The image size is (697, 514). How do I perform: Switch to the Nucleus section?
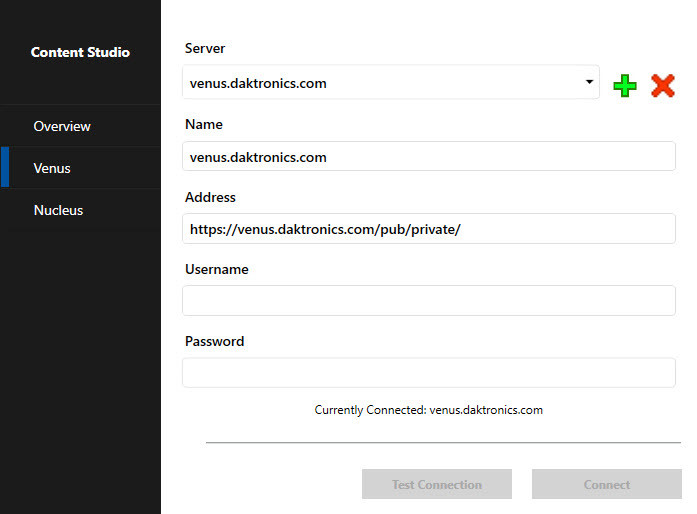(80, 210)
